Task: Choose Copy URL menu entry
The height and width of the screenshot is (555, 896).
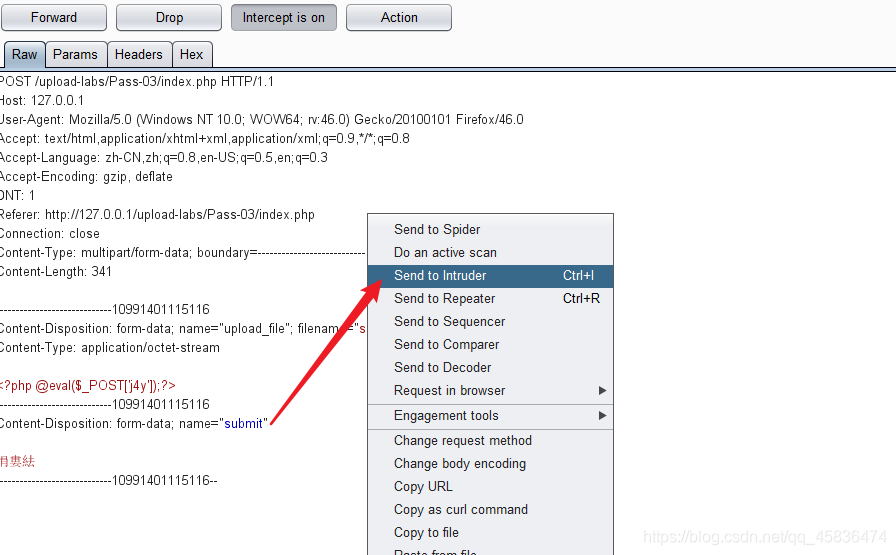Action: (490, 486)
